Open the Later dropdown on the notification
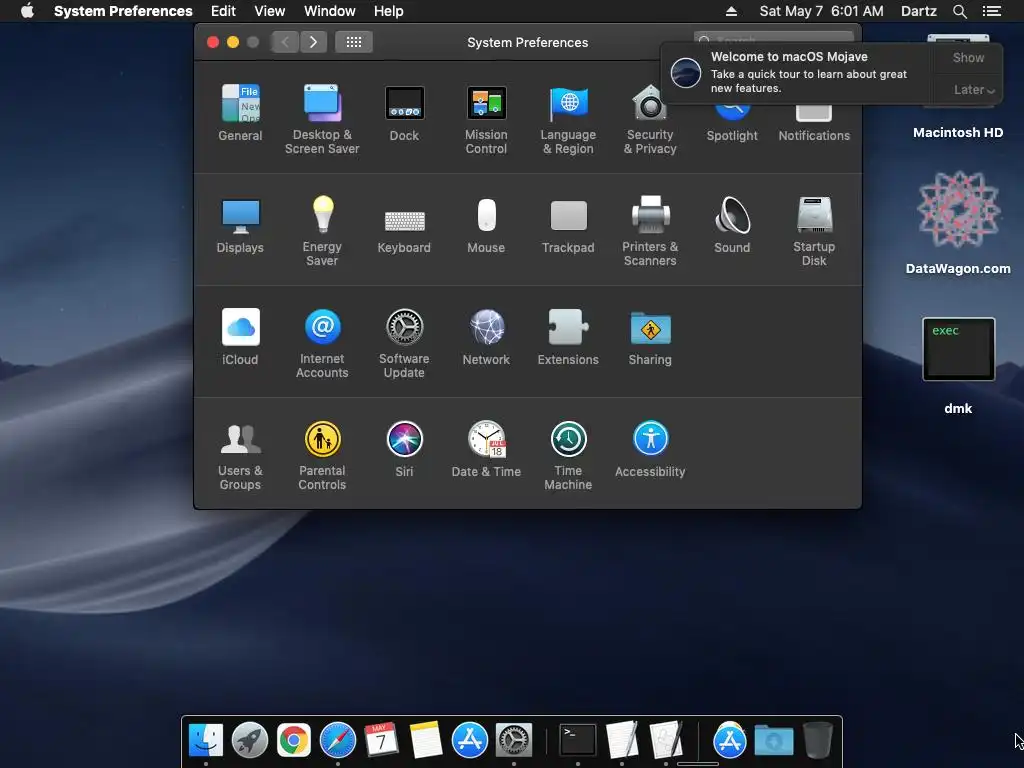The width and height of the screenshot is (1024, 768). point(973,90)
